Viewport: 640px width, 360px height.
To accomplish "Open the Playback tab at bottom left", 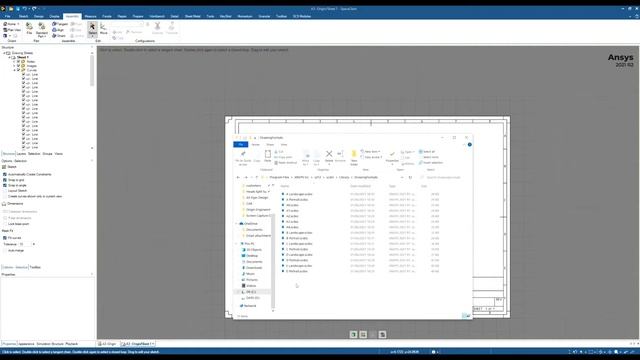I will pyautogui.click(x=71, y=344).
